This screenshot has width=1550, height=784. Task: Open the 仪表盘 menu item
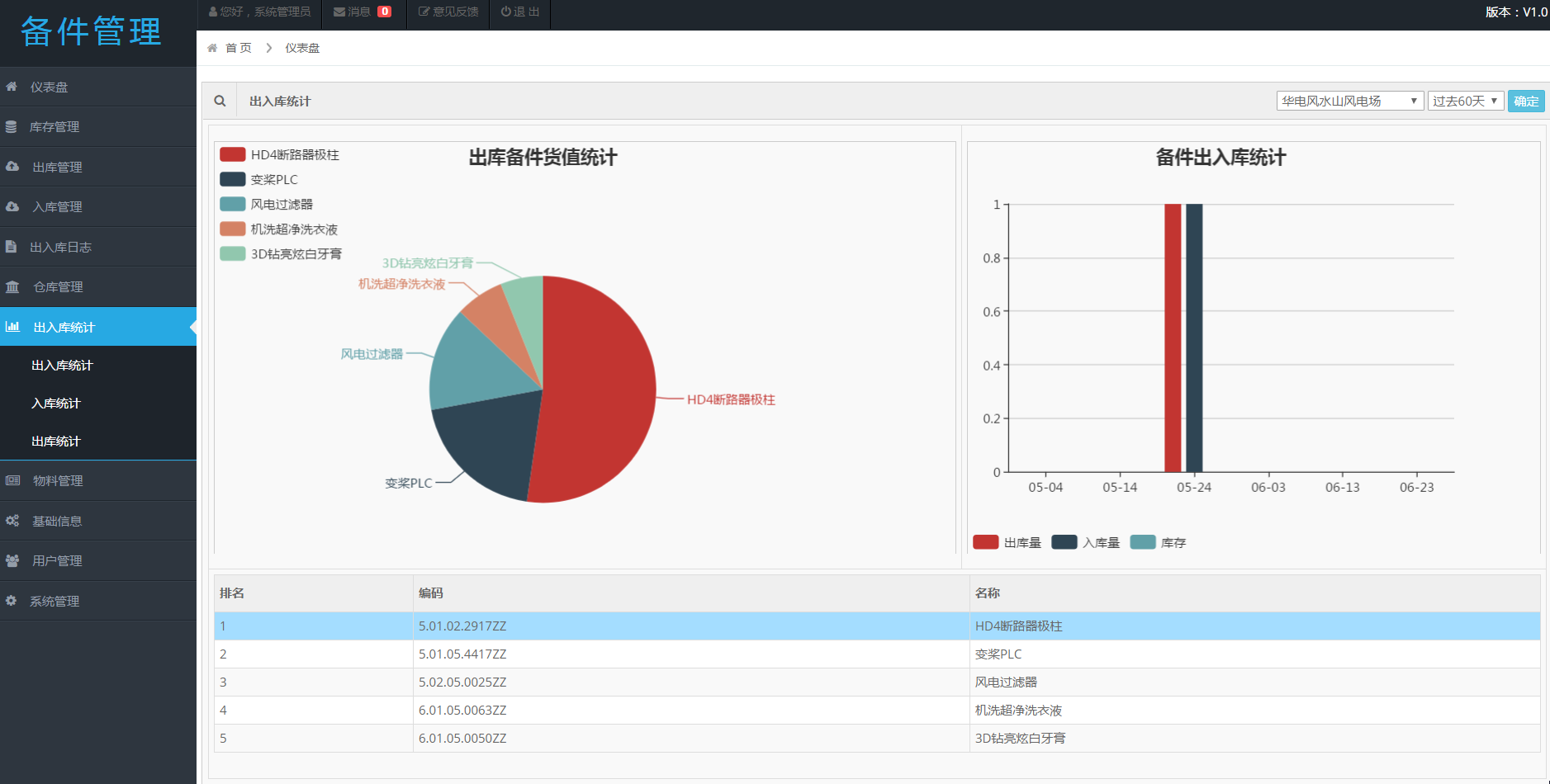click(x=98, y=87)
